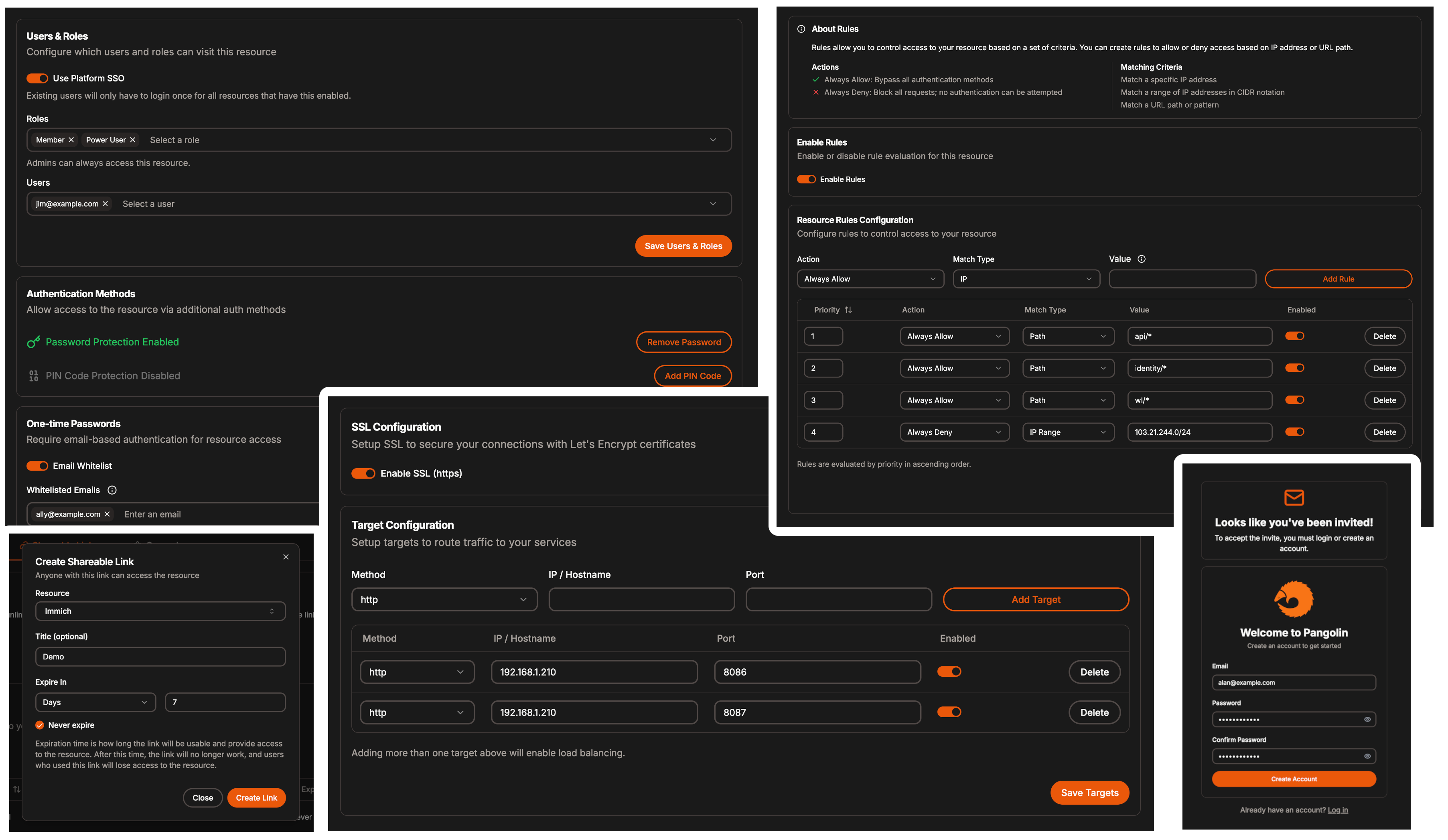
Task: Click the Log in link
Action: 1337,810
